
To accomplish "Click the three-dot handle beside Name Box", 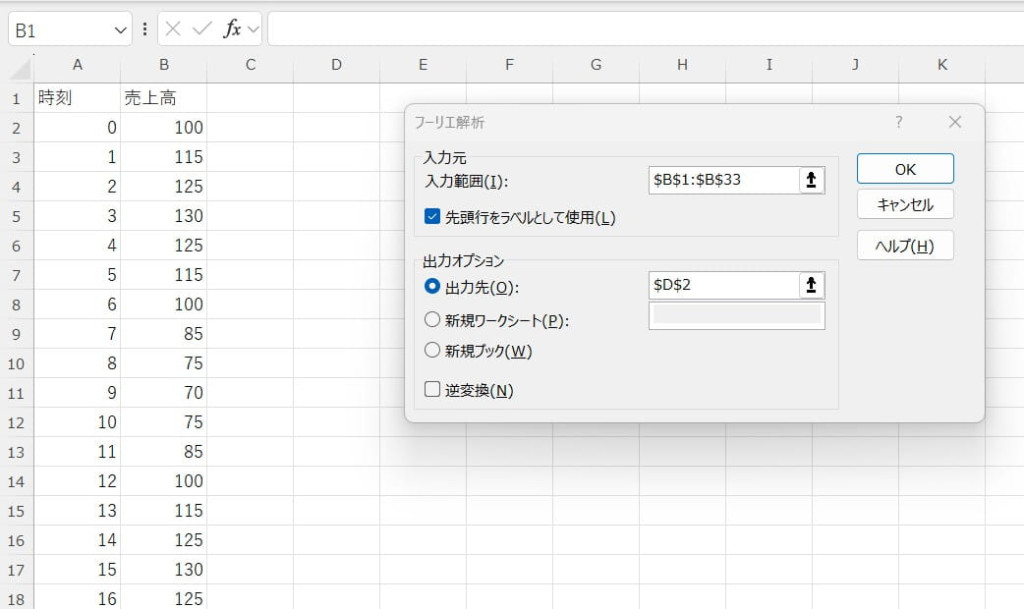I will click(x=146, y=29).
